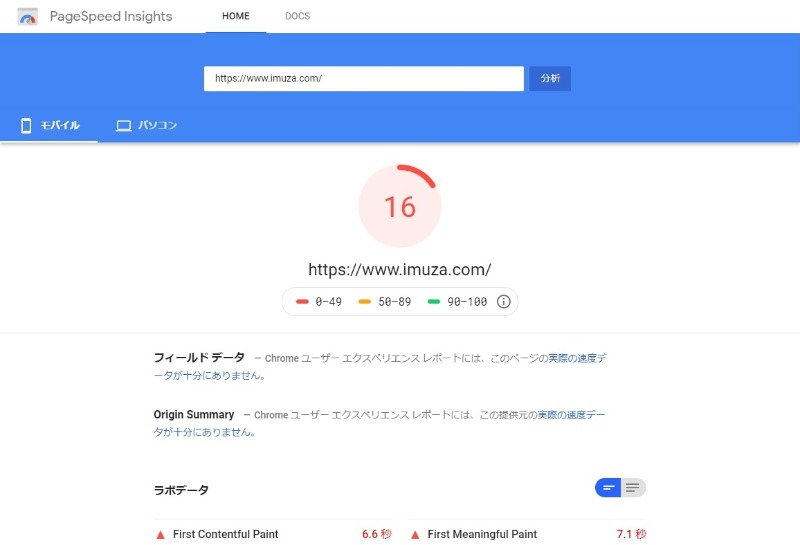Click the フィールド データ heading

tap(199, 358)
